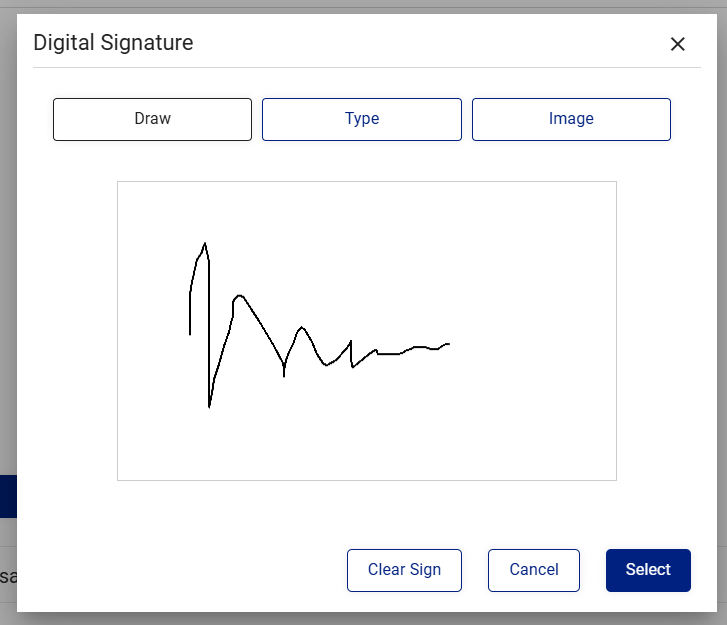Click the dark blue button behind the dialog
This screenshot has height=625, width=727.
8,496
